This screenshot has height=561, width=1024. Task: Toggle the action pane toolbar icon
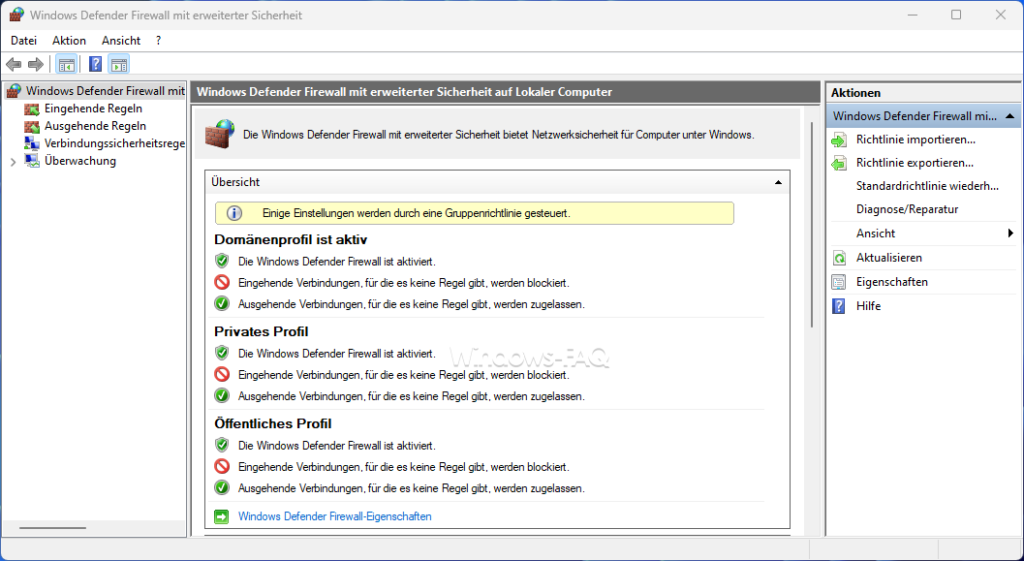(x=119, y=64)
